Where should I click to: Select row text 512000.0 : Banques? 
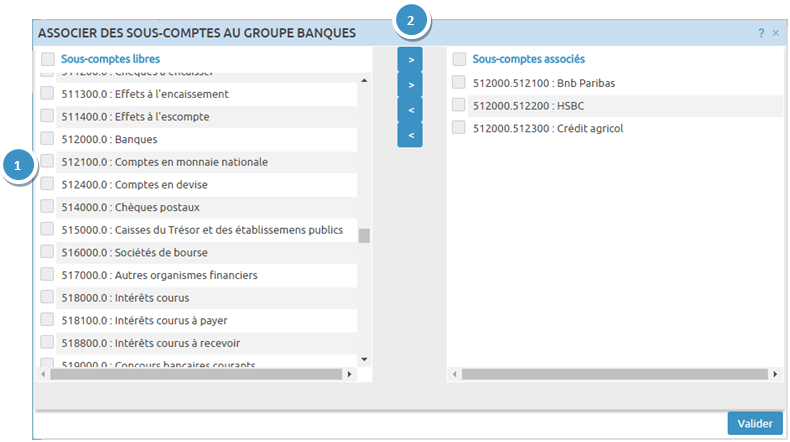pyautogui.click(x=109, y=140)
